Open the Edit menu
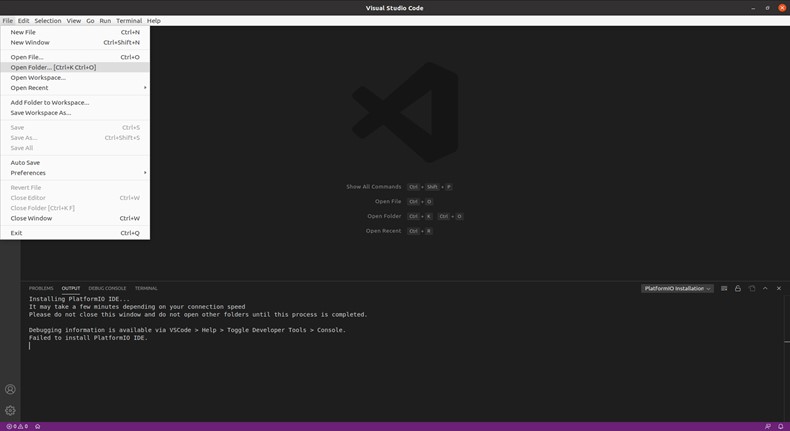Image resolution: width=790 pixels, height=431 pixels. click(x=24, y=21)
